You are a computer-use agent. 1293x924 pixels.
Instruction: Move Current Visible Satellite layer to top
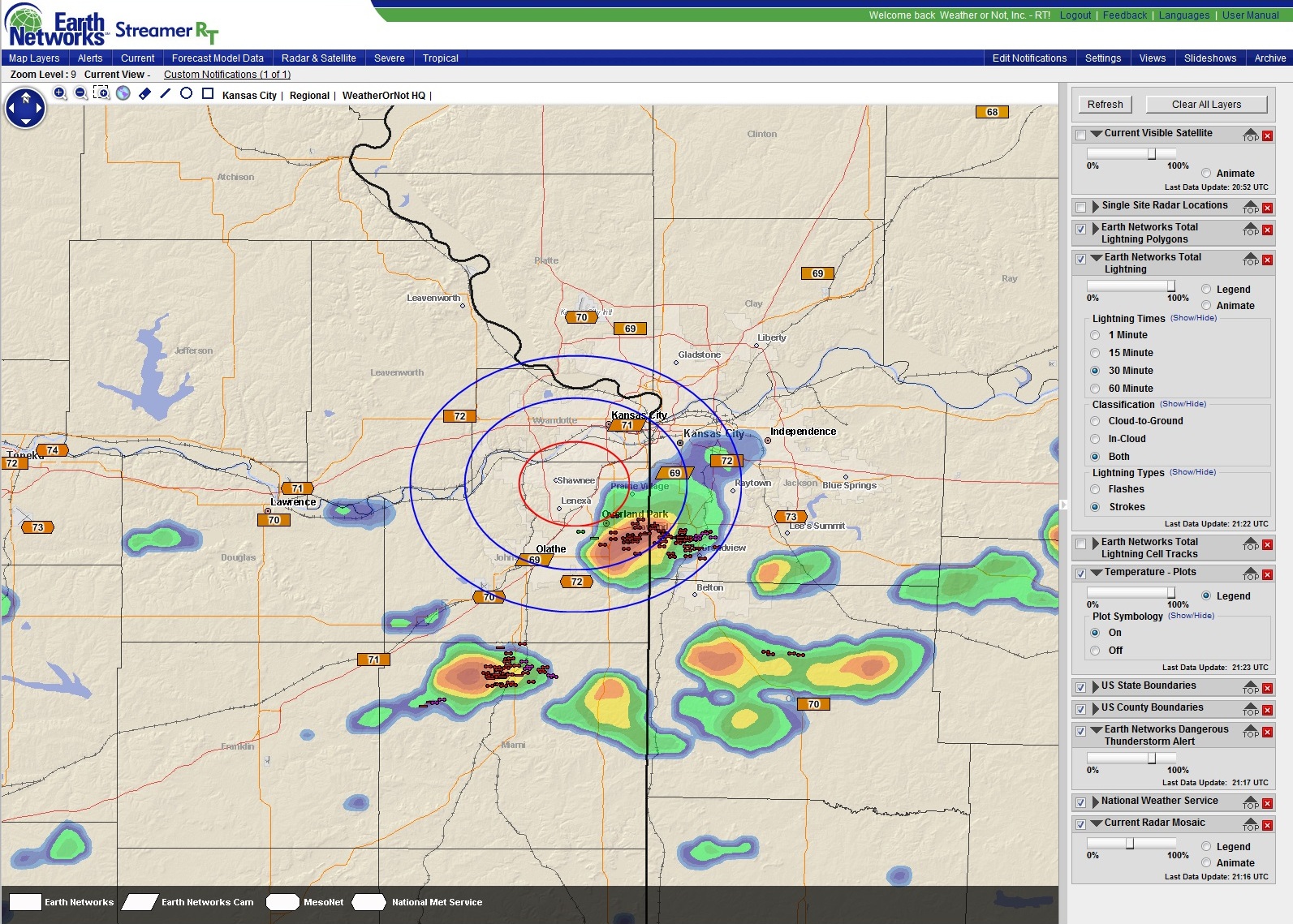click(1251, 135)
